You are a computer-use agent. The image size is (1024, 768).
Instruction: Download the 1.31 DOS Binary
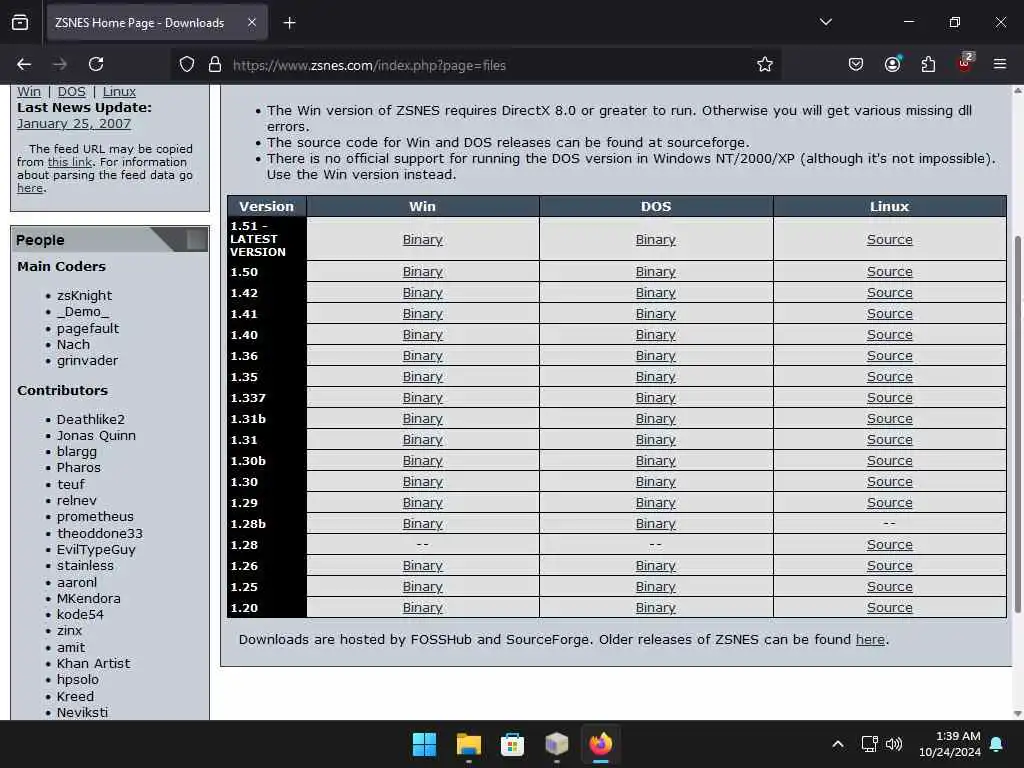[x=656, y=440]
